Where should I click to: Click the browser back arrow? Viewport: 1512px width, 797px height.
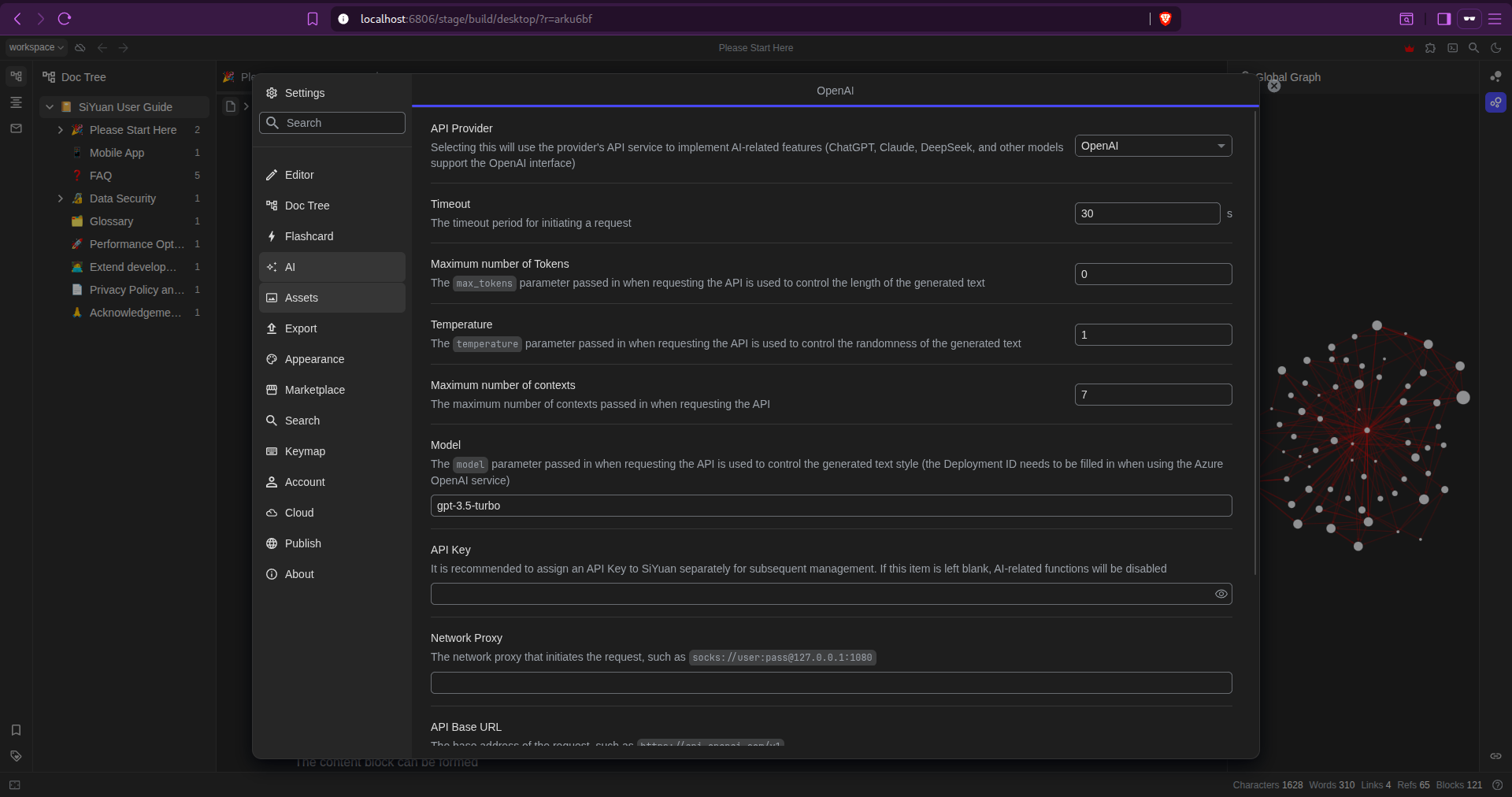pyautogui.click(x=17, y=19)
